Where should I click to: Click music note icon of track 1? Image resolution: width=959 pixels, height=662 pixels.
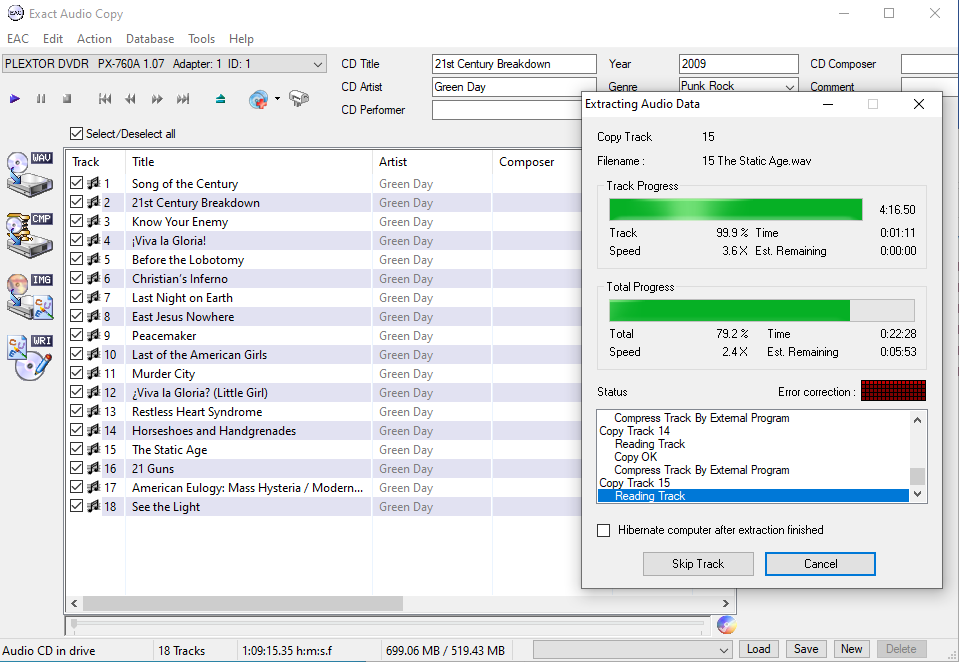click(x=94, y=183)
